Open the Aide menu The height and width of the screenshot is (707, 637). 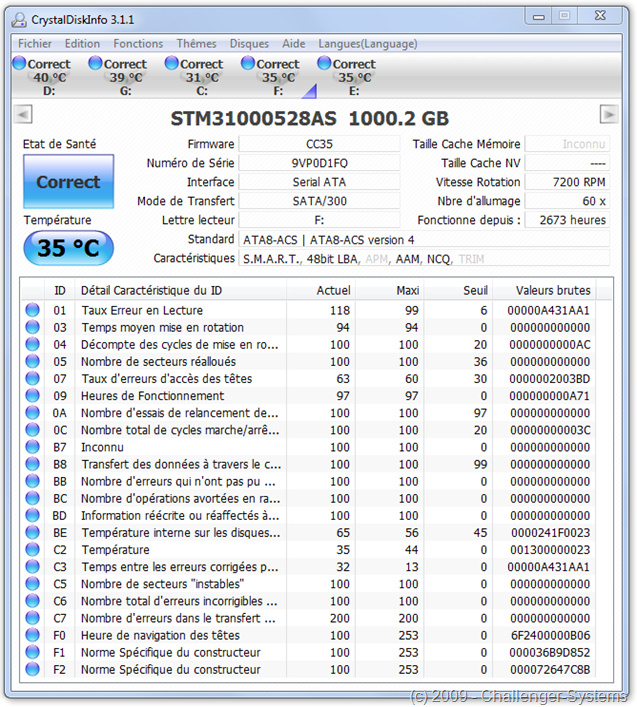(293, 44)
